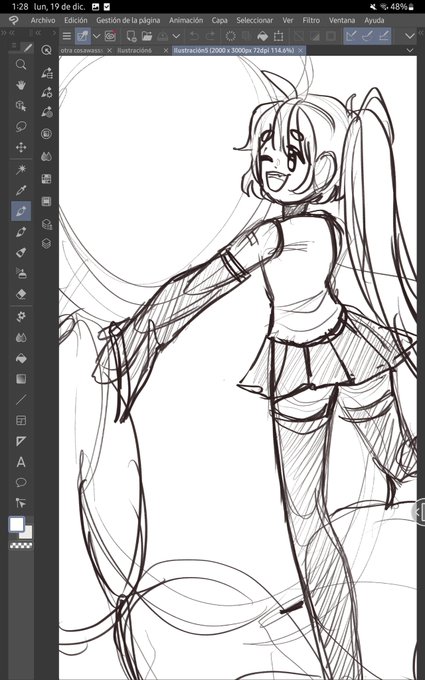Select the transparent color checkered swatch
425x680 pixels.
pyautogui.click(x=21, y=546)
